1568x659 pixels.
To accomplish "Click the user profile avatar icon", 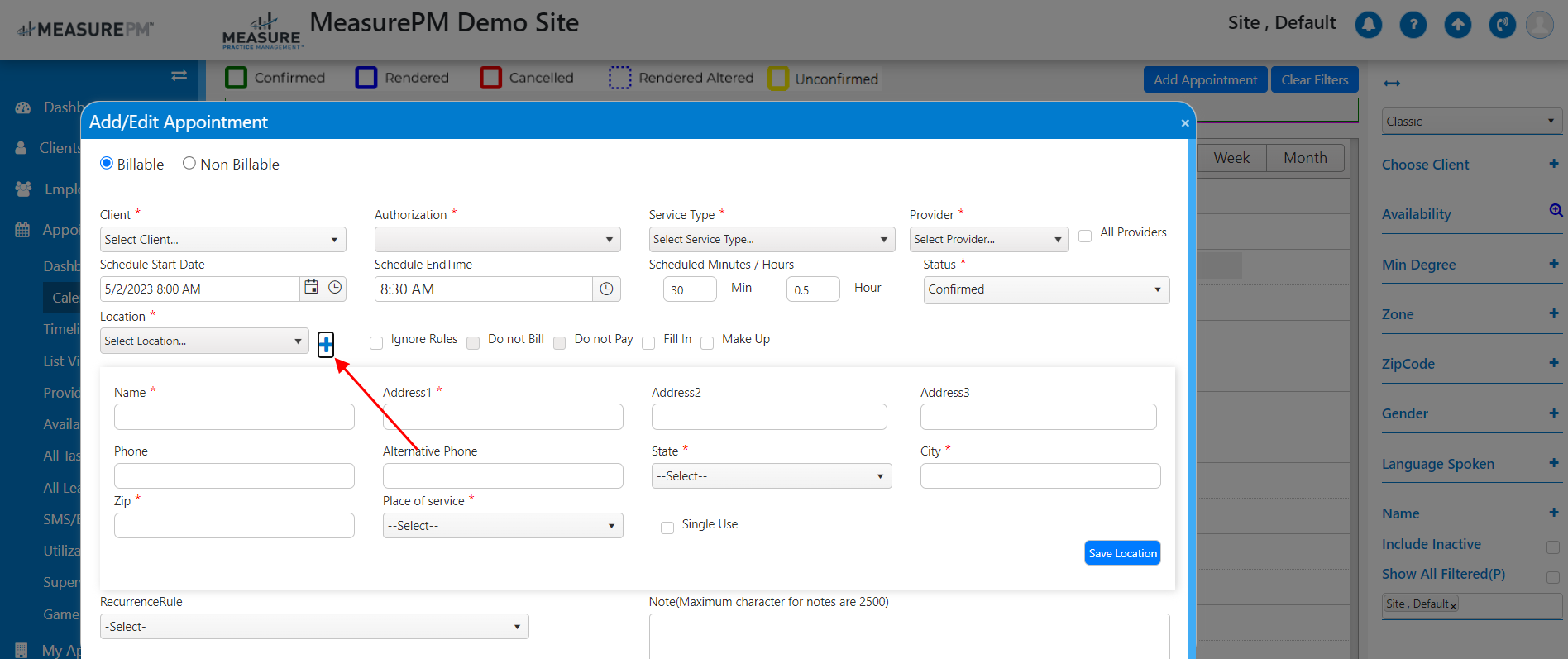I will click(x=1540, y=25).
